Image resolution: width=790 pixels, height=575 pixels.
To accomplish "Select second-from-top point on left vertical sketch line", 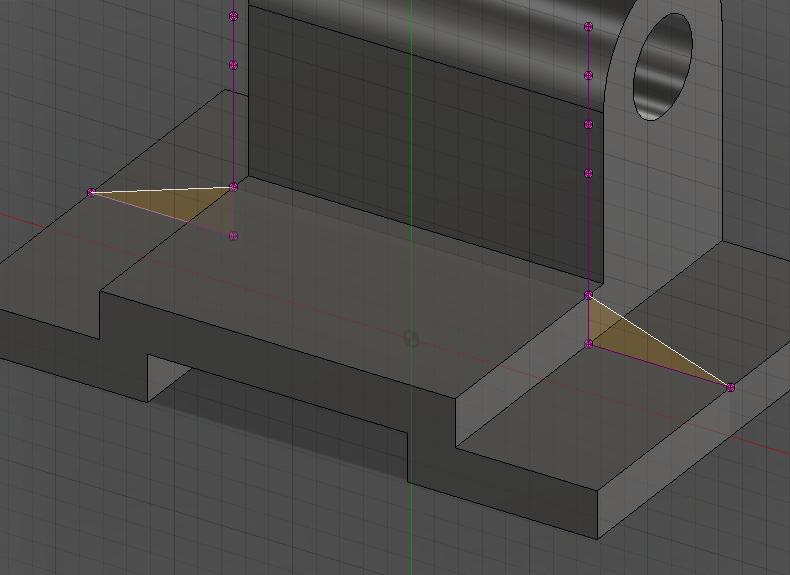I will pos(233,65).
